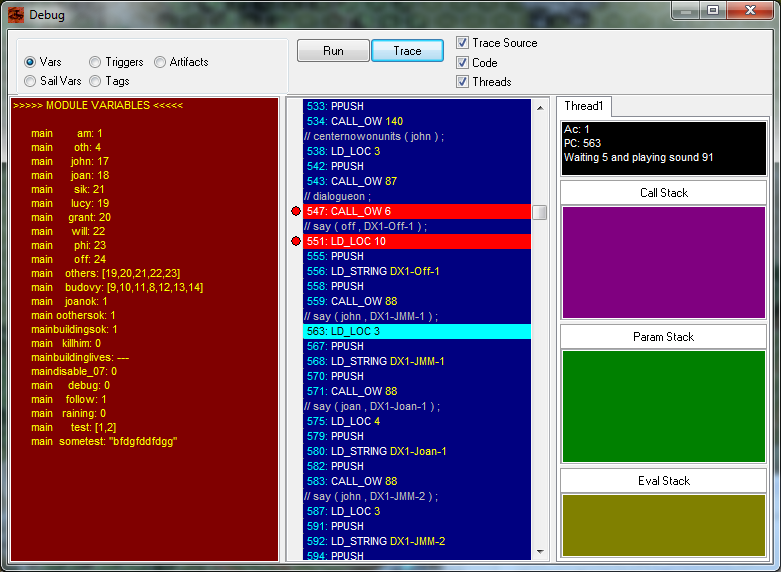
Task: Select the Artifacts radio button
Action: [x=160, y=62]
